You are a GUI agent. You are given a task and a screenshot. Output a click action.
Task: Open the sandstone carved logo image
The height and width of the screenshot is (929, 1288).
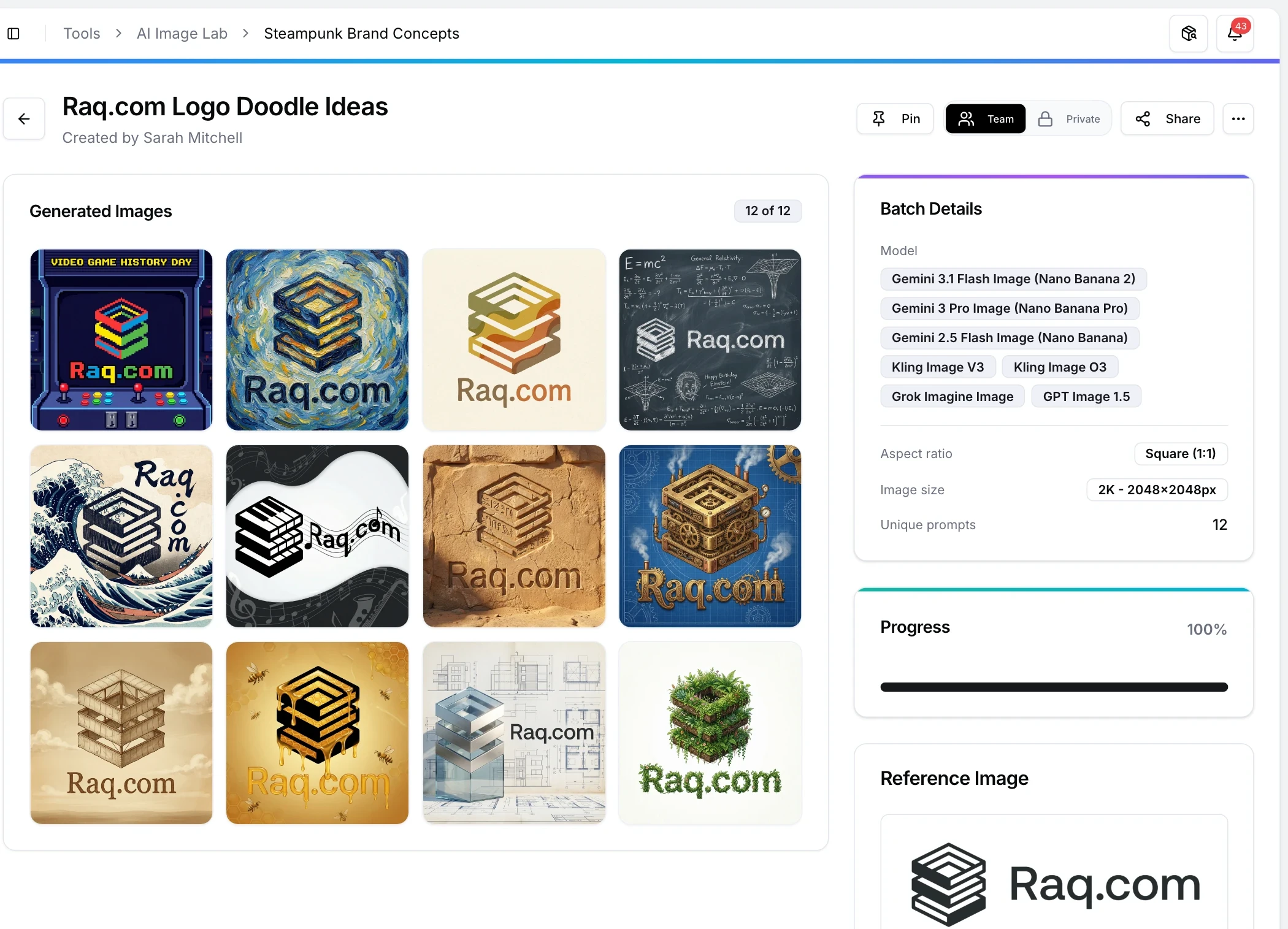tap(514, 536)
